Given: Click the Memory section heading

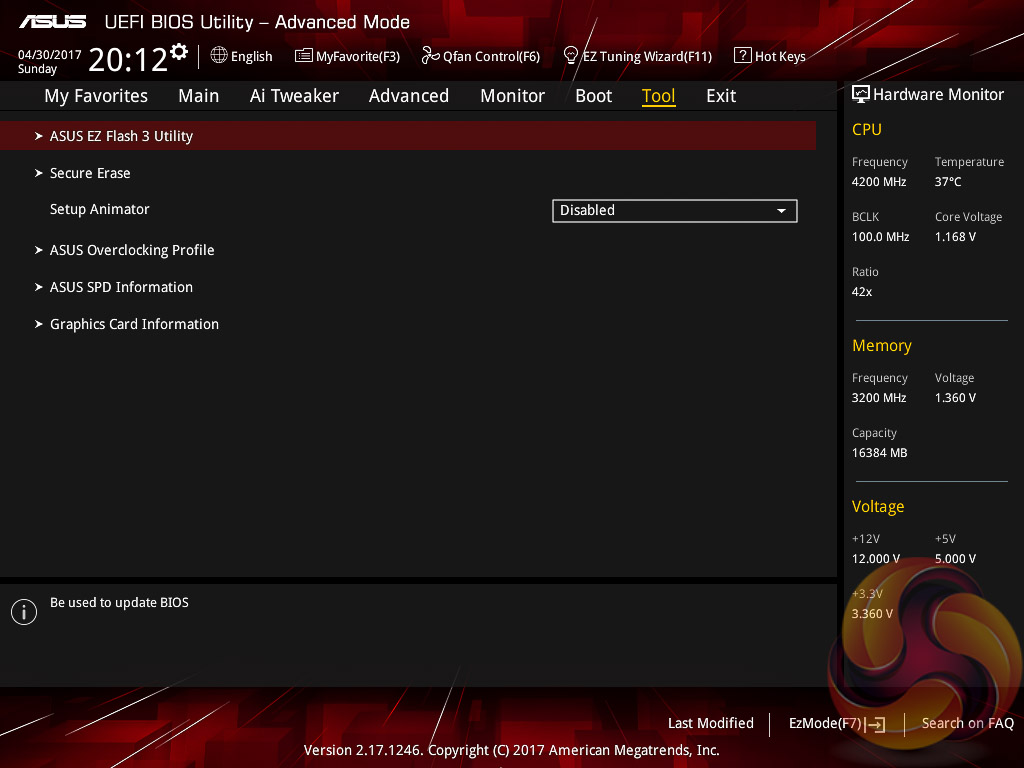Looking at the screenshot, I should click(x=882, y=345).
